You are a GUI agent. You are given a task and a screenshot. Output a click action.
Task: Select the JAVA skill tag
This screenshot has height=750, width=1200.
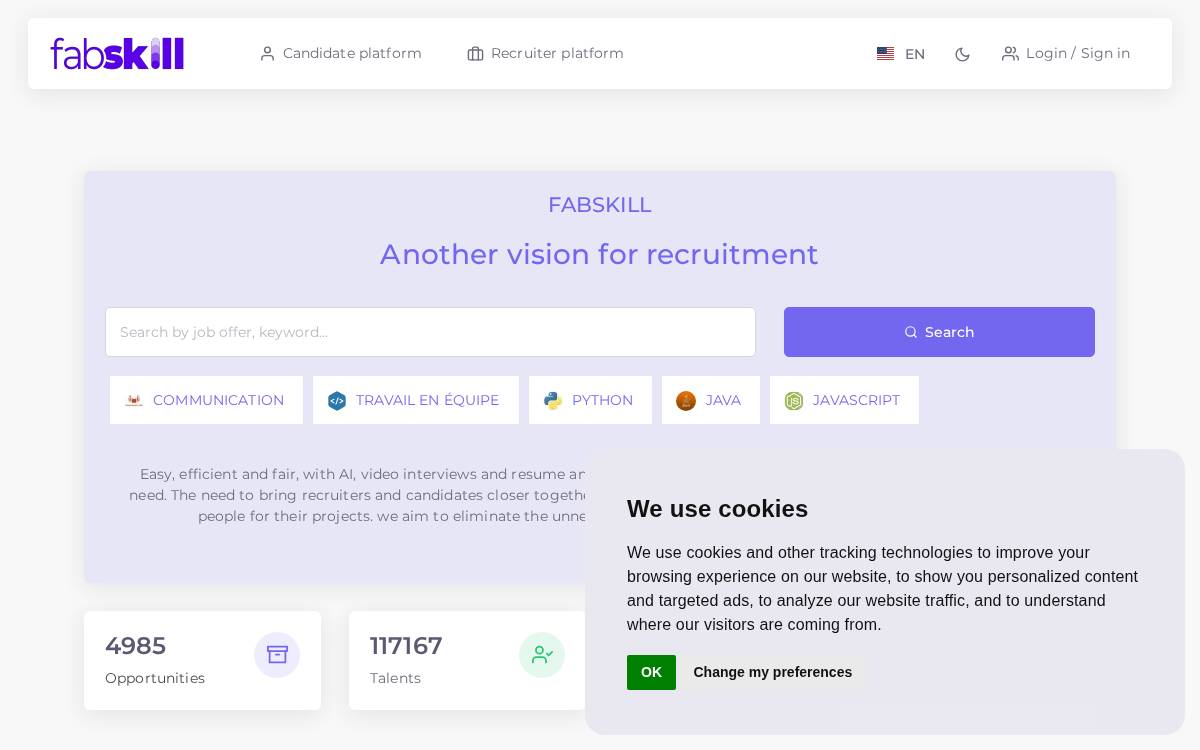[x=711, y=400]
